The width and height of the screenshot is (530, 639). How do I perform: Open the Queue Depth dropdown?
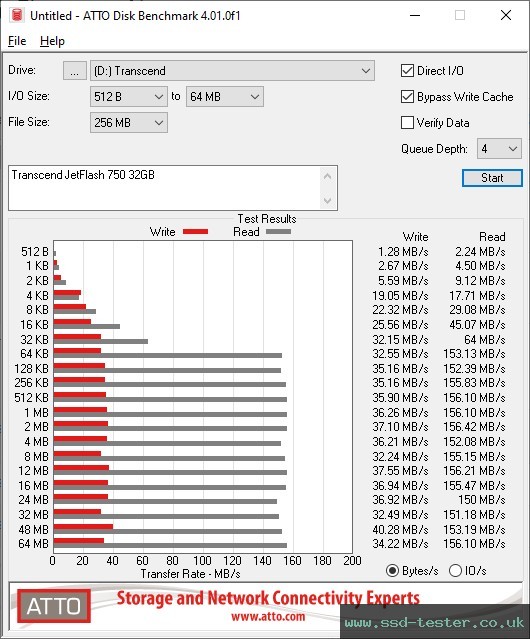pos(499,149)
